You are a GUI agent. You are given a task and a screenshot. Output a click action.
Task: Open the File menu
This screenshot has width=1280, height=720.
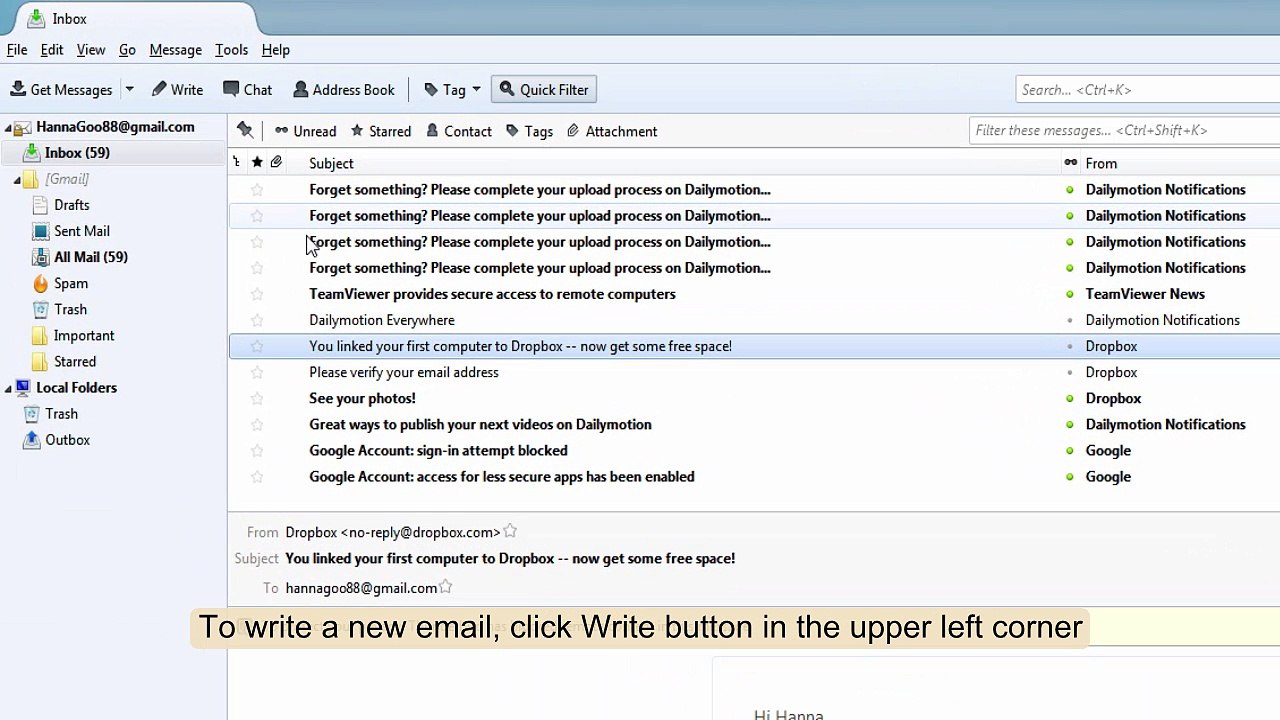[x=17, y=50]
